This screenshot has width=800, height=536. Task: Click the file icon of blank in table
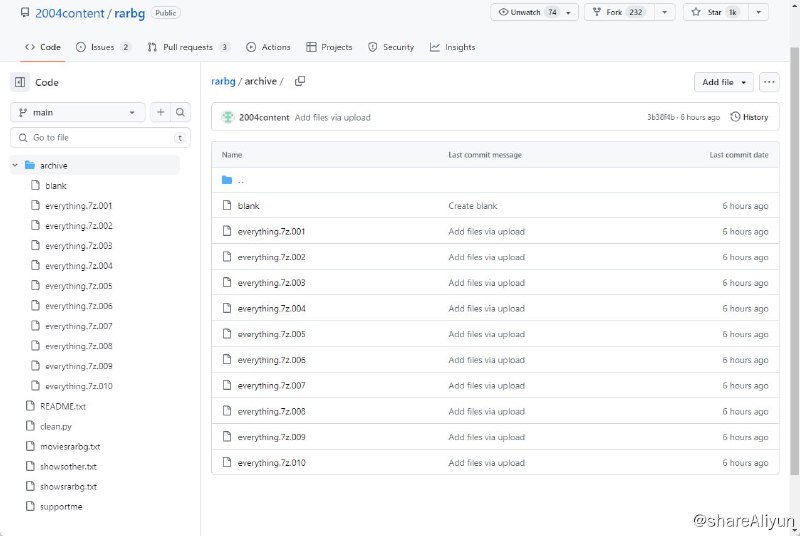(227, 206)
